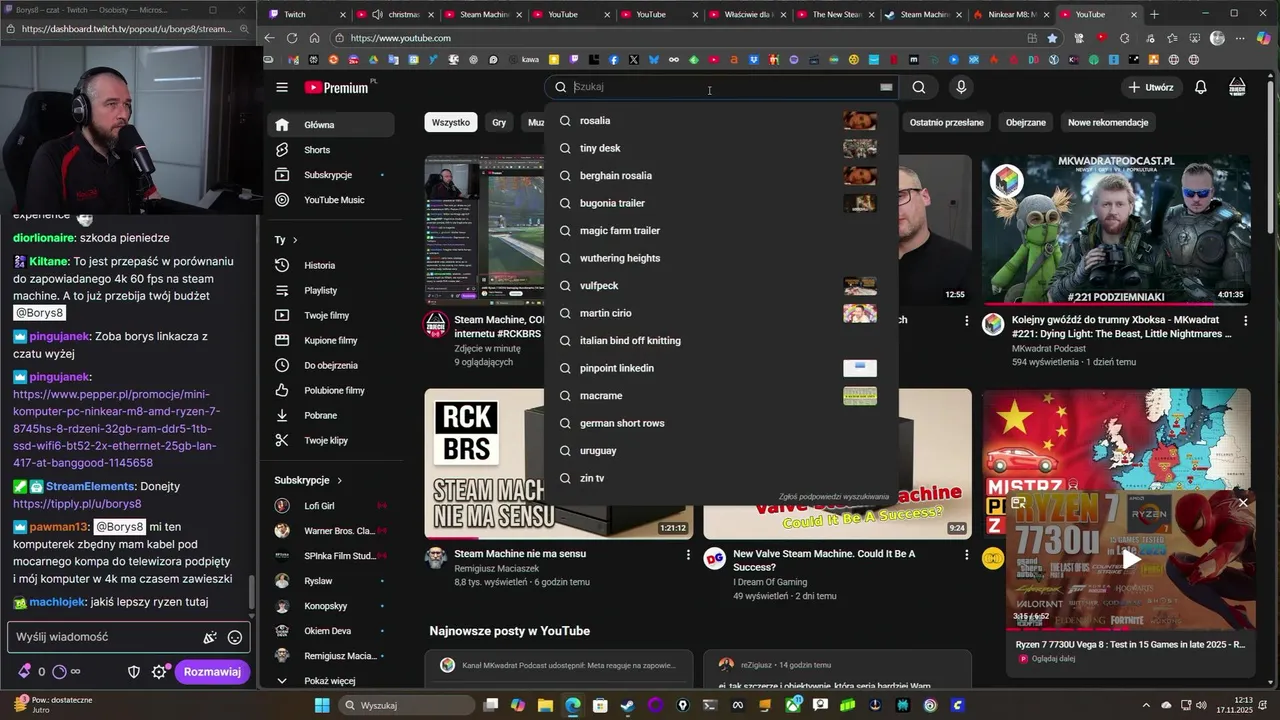Viewport: 1280px width, 720px height.
Task: Open Kupione filmy in sidebar
Action: [330, 340]
